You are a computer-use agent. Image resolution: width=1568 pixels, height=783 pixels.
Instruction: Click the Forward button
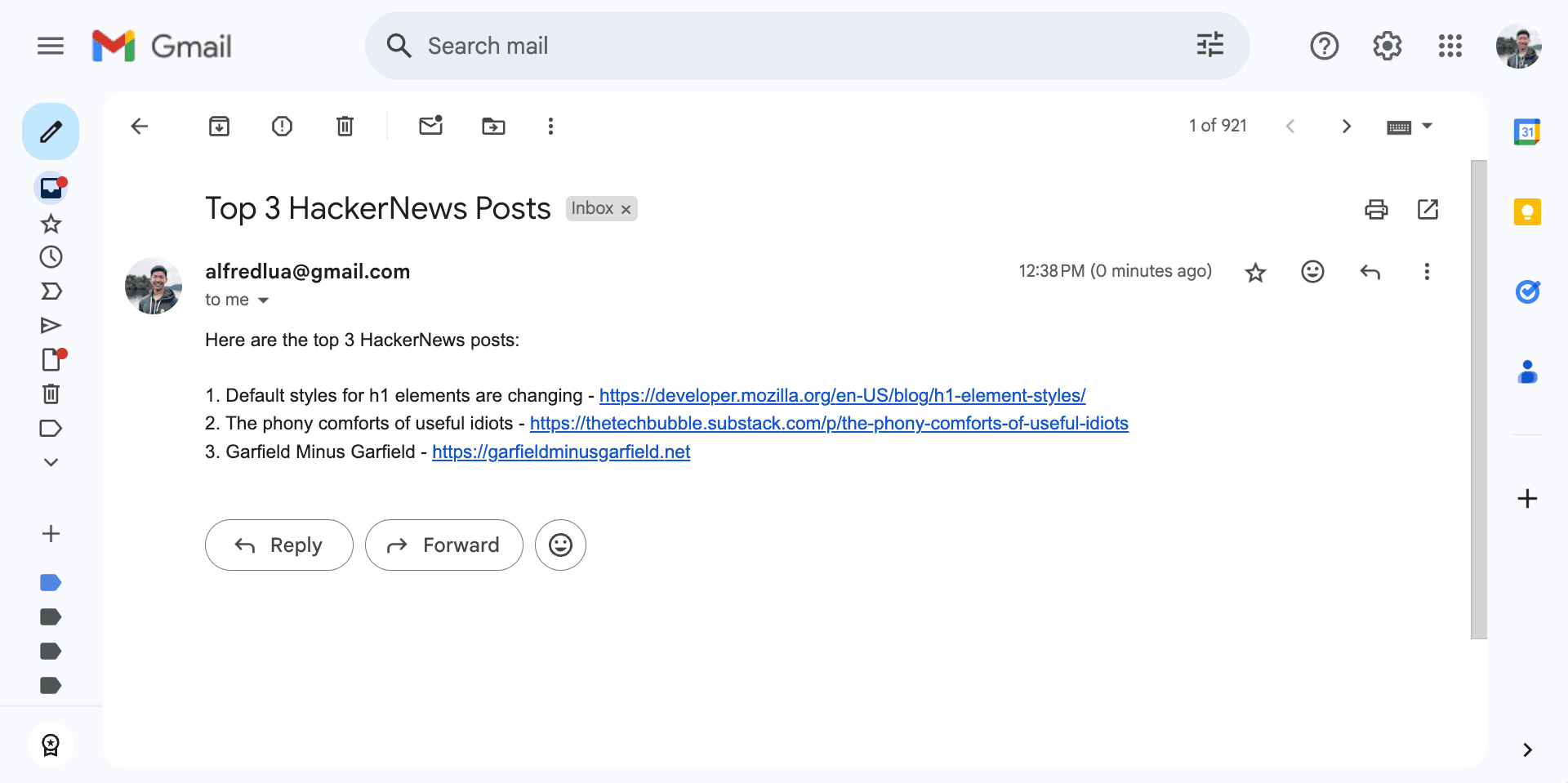click(444, 545)
